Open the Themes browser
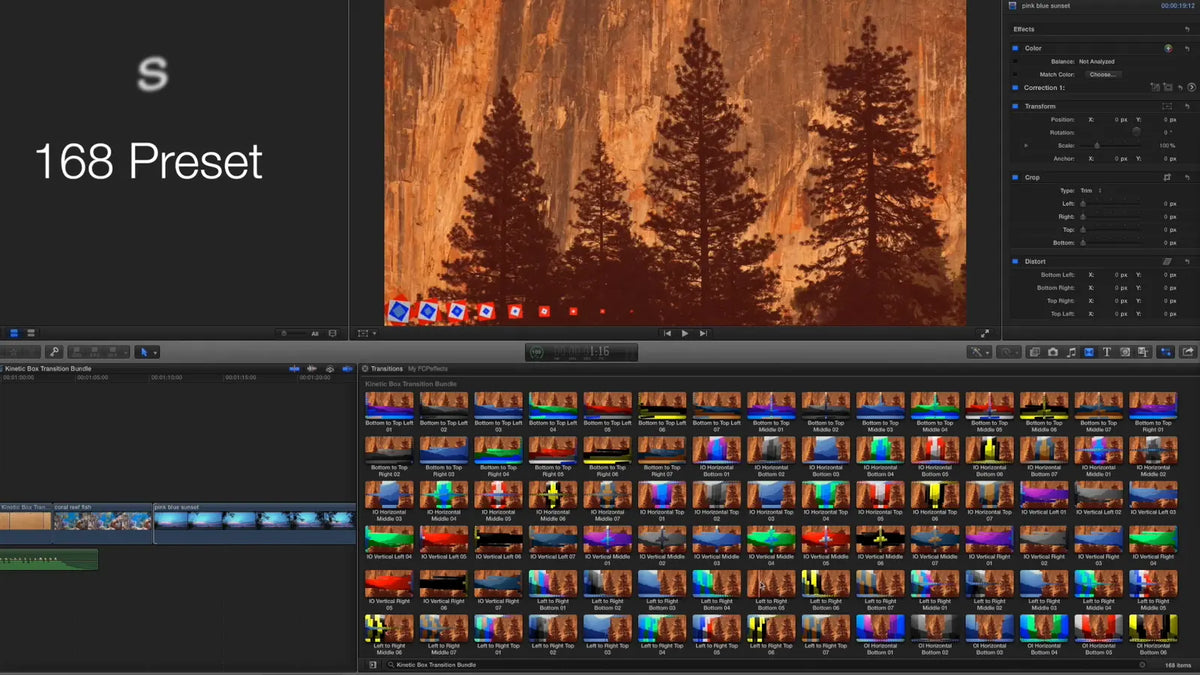1200x675 pixels. click(x=1143, y=352)
